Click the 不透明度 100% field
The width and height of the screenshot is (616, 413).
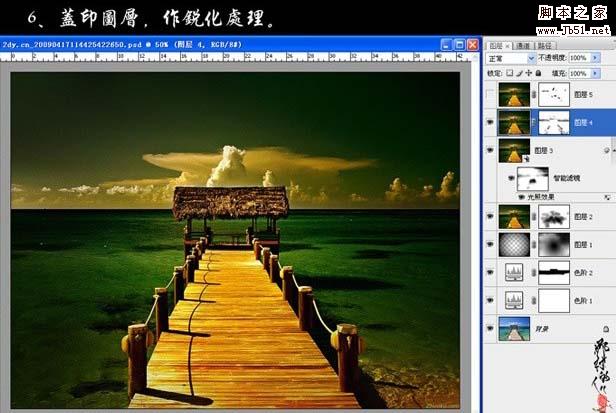(x=579, y=58)
